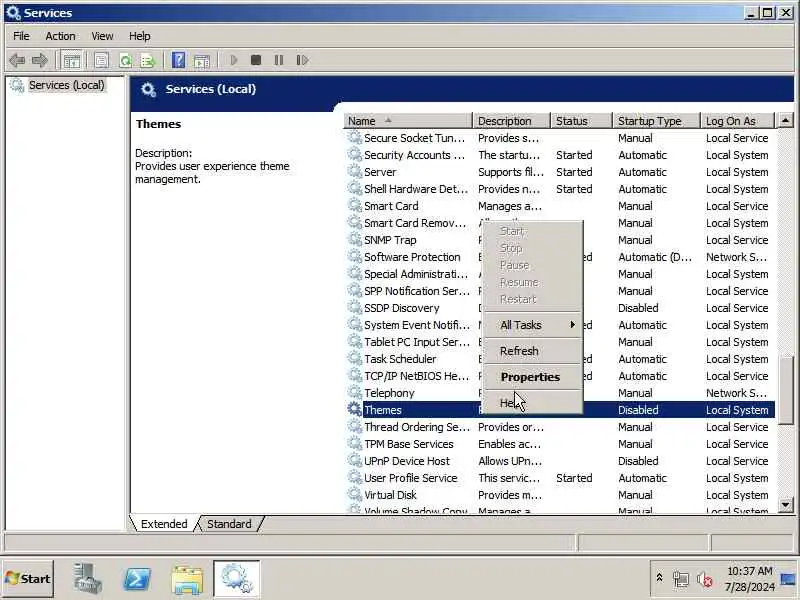Open the Help menu in menu bar
The height and width of the screenshot is (600, 800).
139,36
